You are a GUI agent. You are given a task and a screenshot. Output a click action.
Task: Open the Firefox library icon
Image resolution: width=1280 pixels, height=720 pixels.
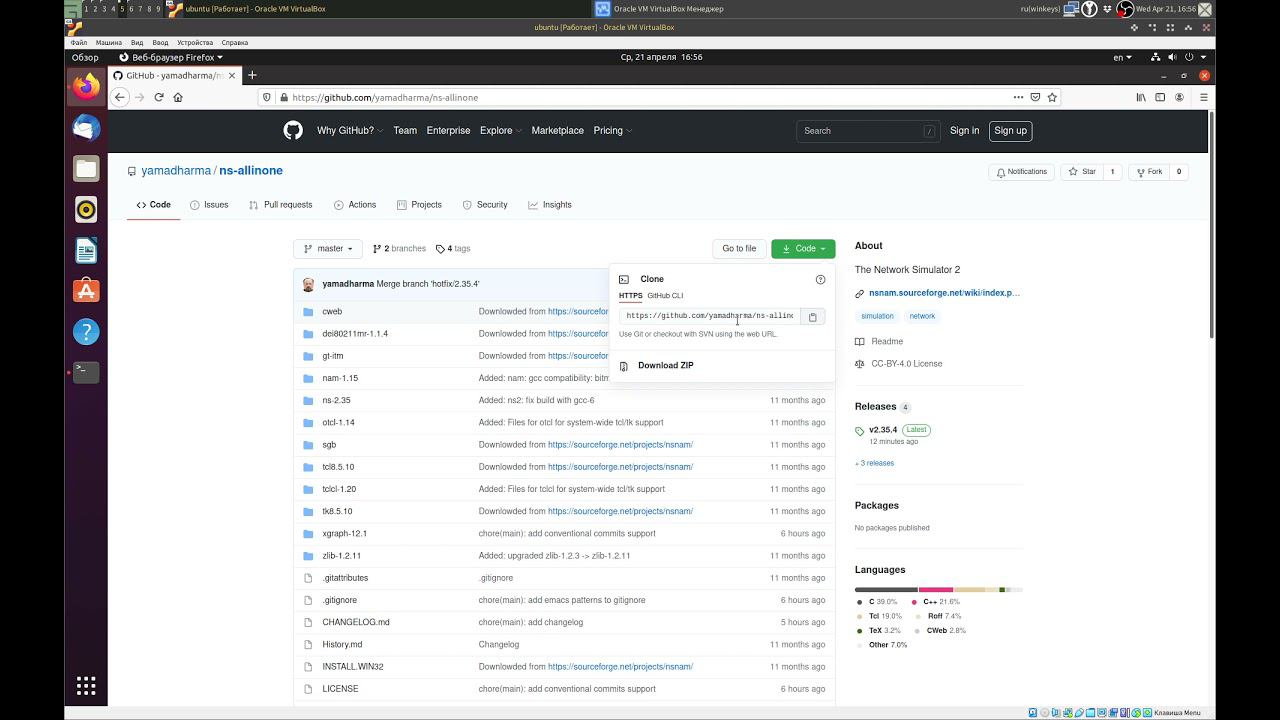tap(1141, 97)
